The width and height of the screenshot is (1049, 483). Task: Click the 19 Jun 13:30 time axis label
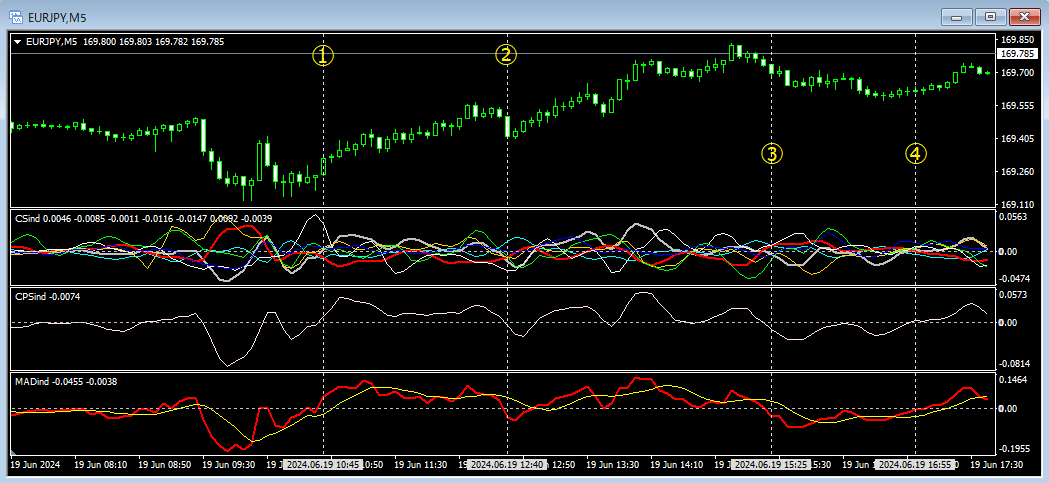[613, 464]
